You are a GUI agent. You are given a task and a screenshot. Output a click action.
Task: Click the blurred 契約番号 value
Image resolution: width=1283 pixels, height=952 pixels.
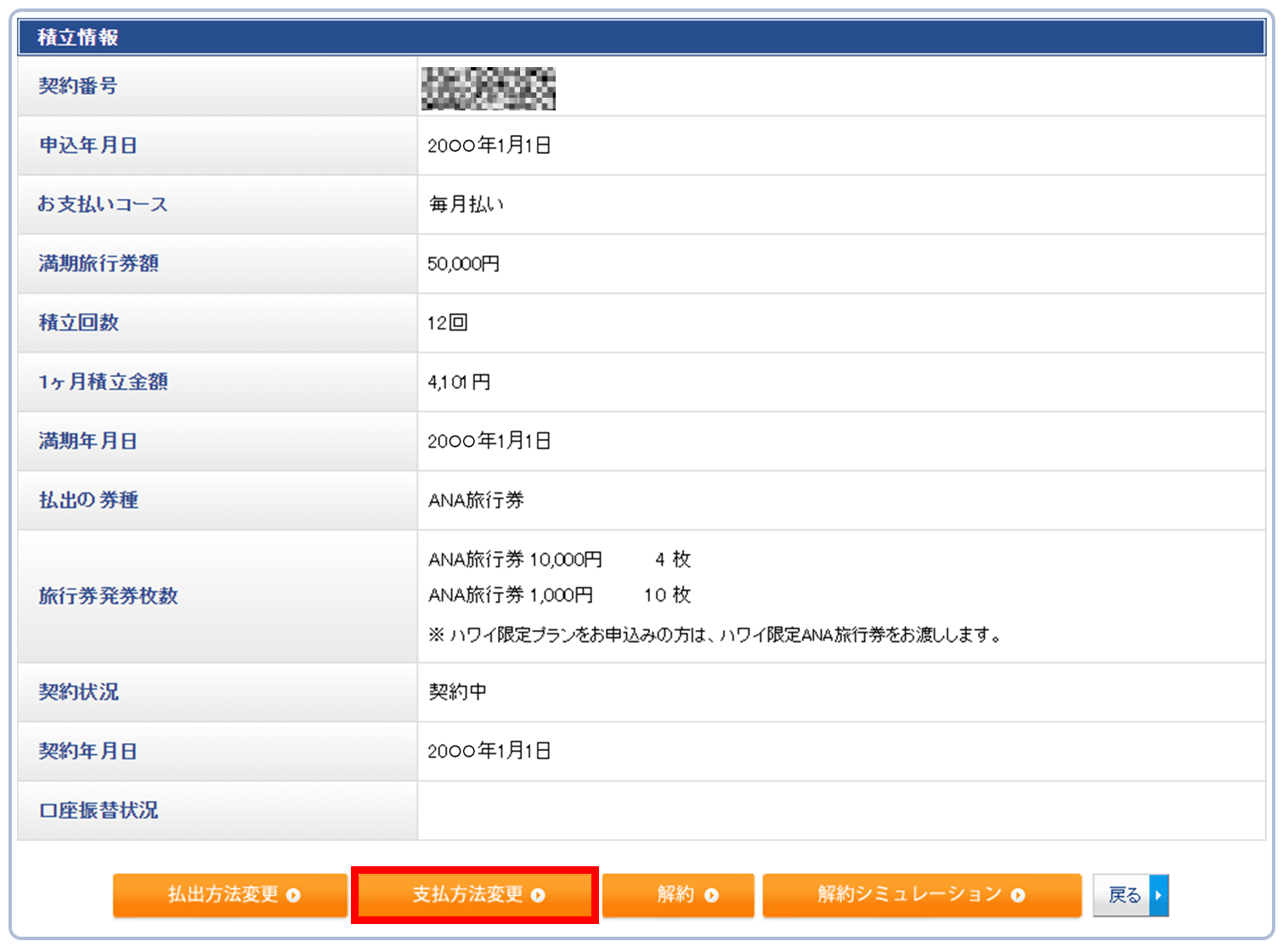coord(488,88)
